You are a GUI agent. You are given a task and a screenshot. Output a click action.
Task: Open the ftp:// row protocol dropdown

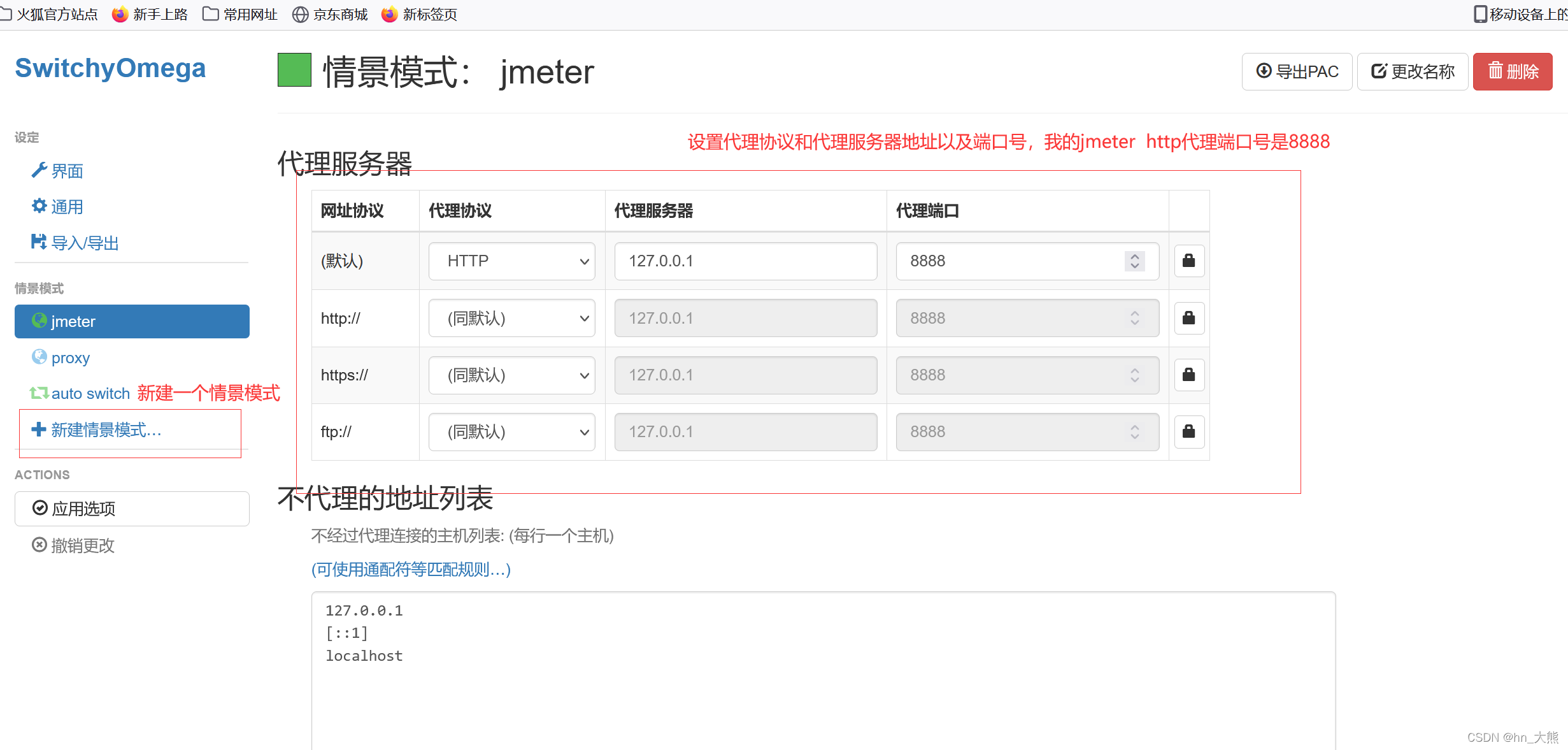[511, 431]
